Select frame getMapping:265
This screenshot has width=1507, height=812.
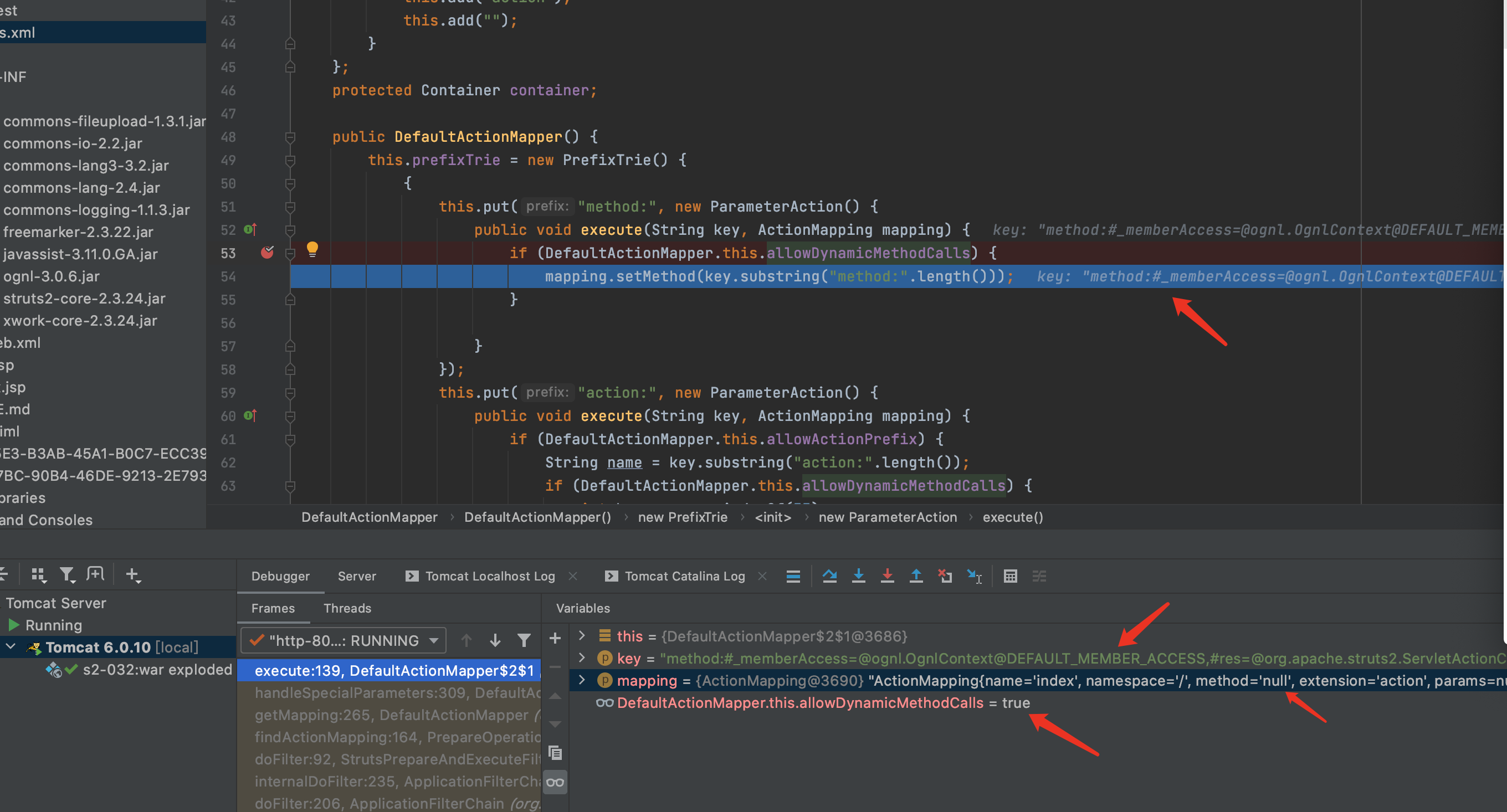(x=389, y=715)
